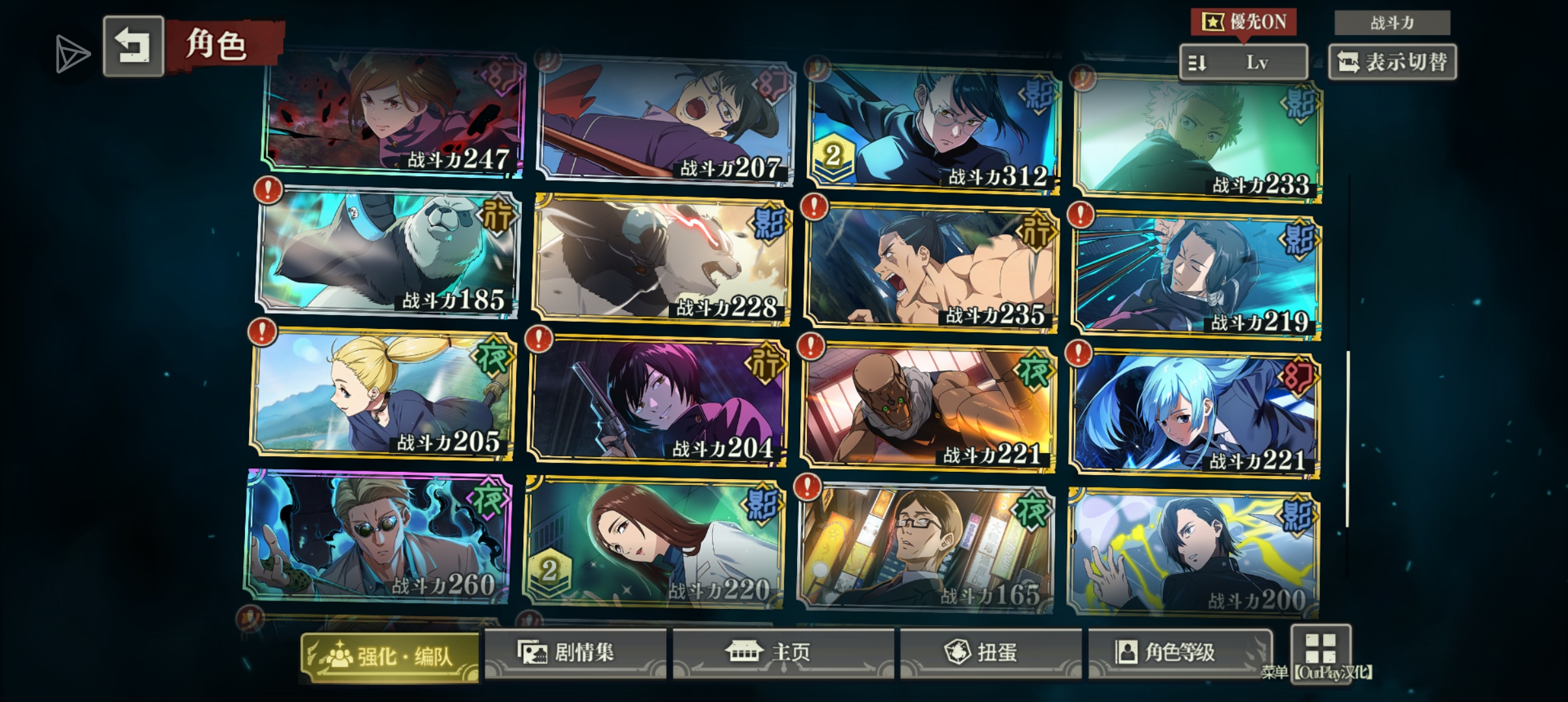Image resolution: width=1568 pixels, height=702 pixels.
Task: Select the 战斗力 display label
Action: pos(1392,23)
